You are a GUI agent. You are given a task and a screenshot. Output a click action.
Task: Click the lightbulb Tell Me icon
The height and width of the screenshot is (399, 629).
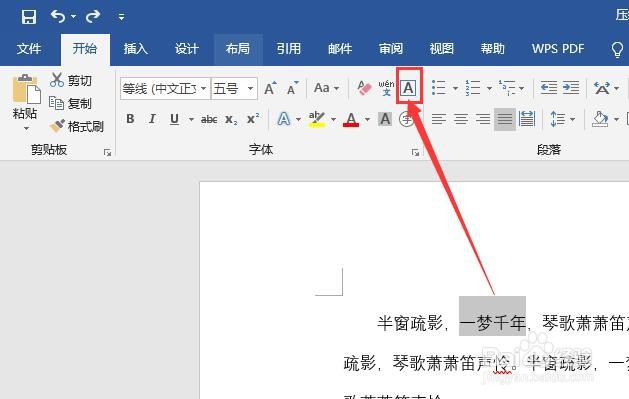click(617, 50)
